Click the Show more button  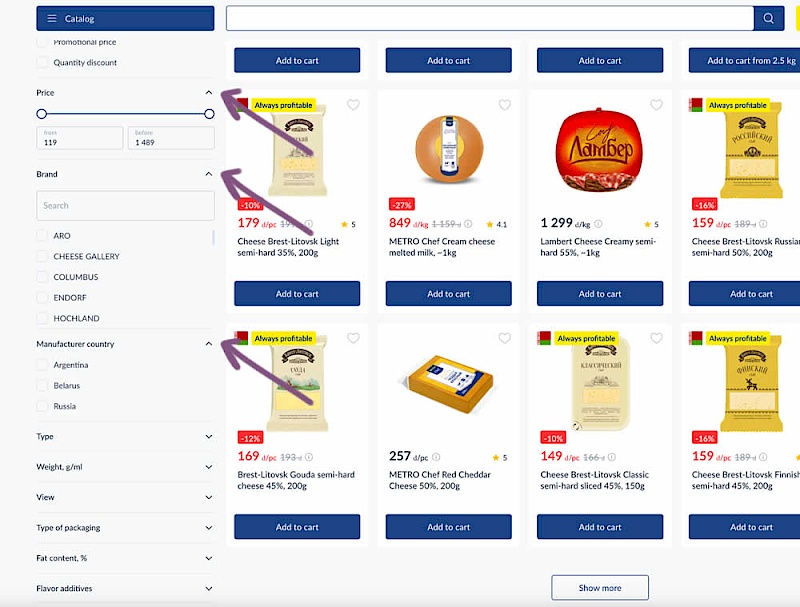click(x=600, y=588)
